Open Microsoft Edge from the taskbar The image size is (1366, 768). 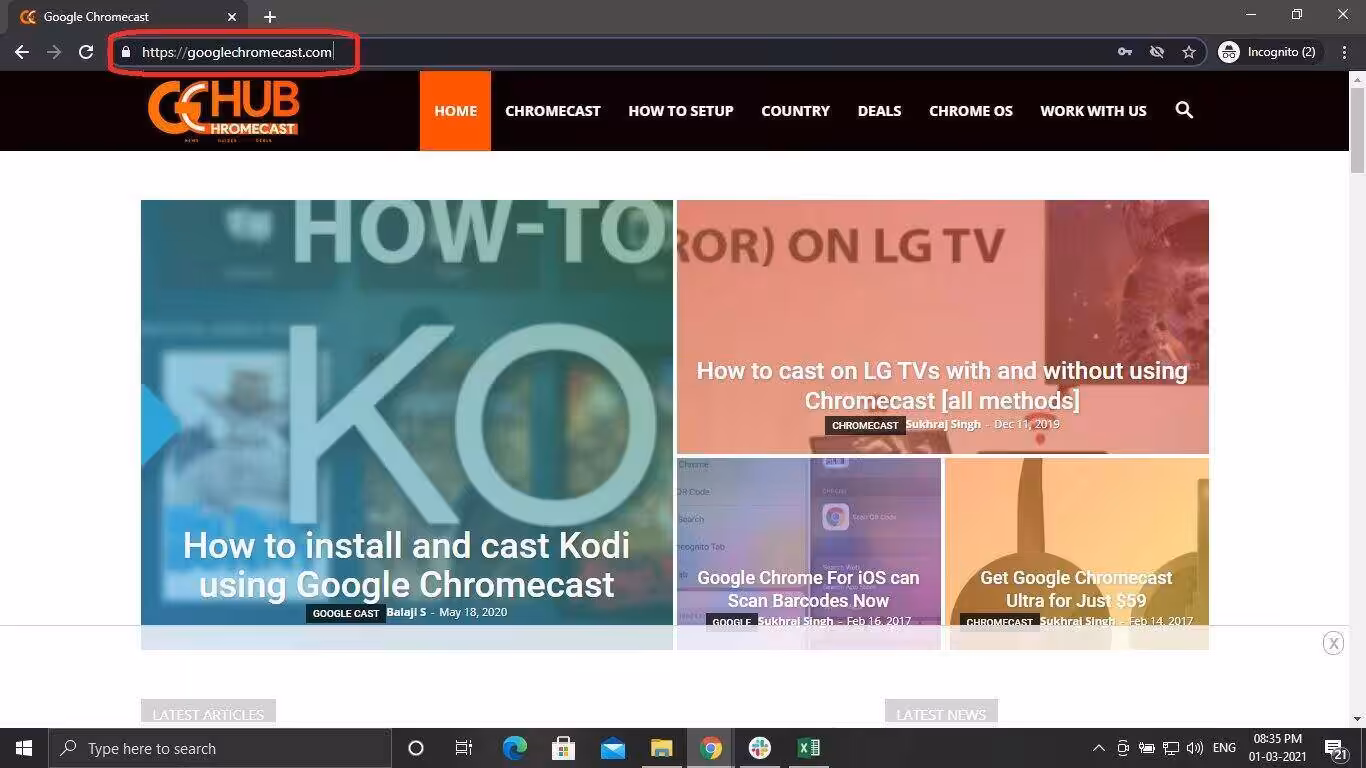(514, 748)
